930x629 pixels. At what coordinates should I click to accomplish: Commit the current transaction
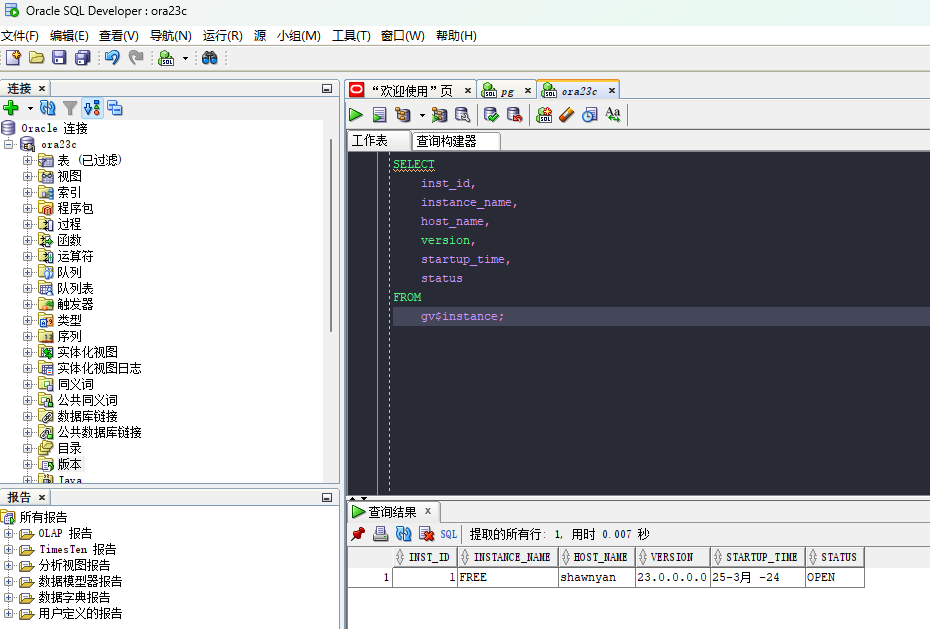point(491,114)
